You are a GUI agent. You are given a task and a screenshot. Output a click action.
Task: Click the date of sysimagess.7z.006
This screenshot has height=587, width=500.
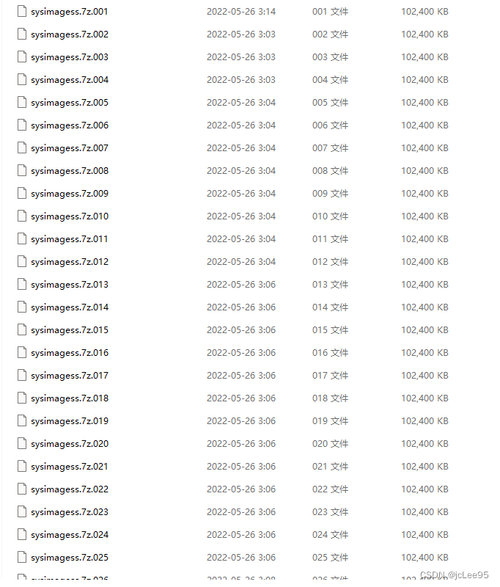(241, 125)
